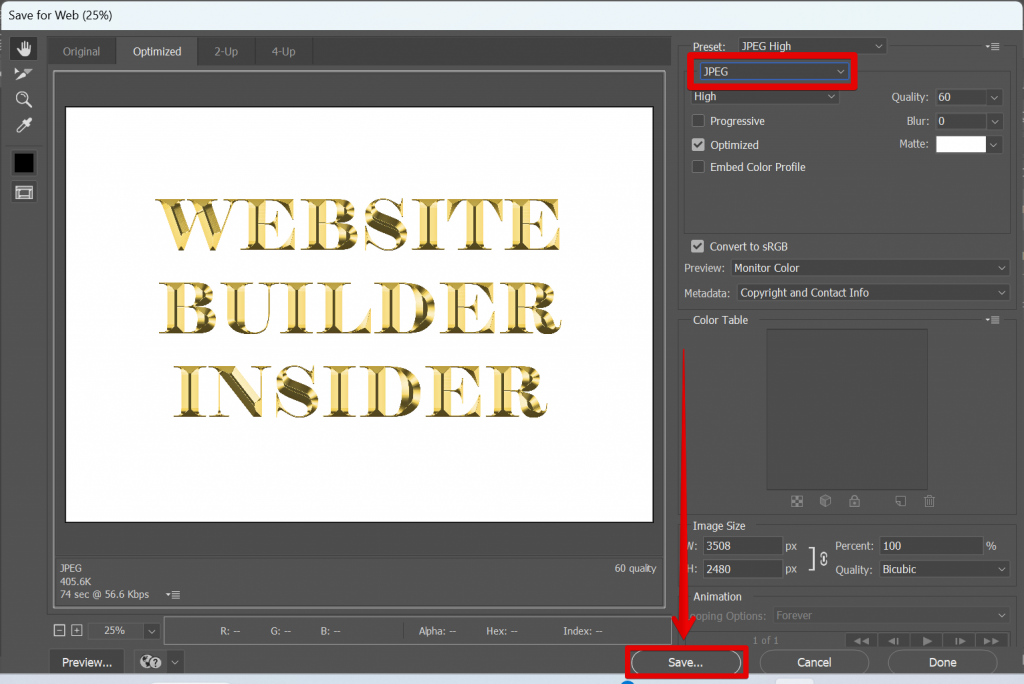View the Original tab
Screen dimensions: 1024x684
tap(81, 50)
